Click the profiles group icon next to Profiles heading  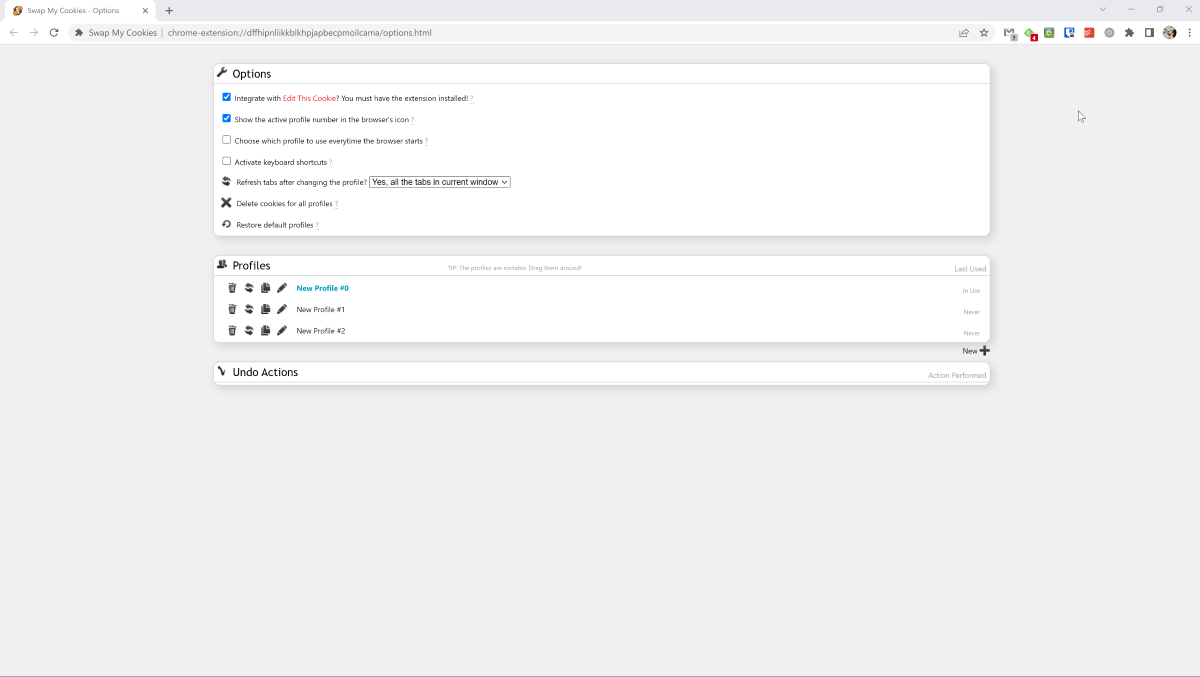click(223, 264)
